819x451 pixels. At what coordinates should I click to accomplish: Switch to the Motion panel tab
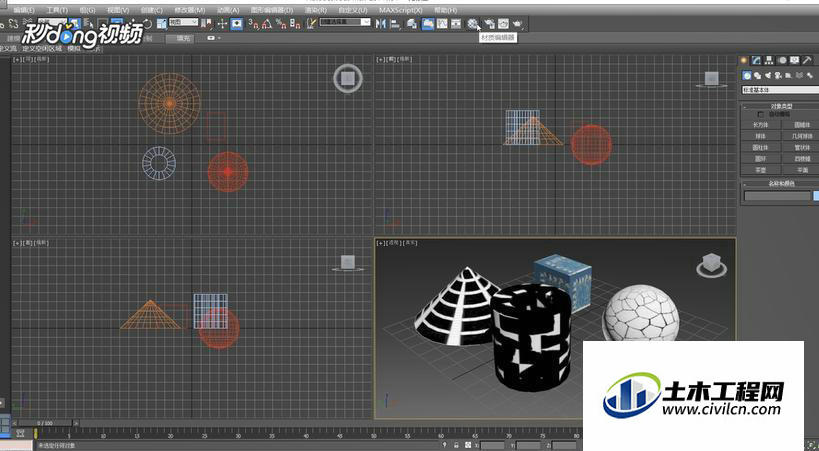[x=782, y=60]
